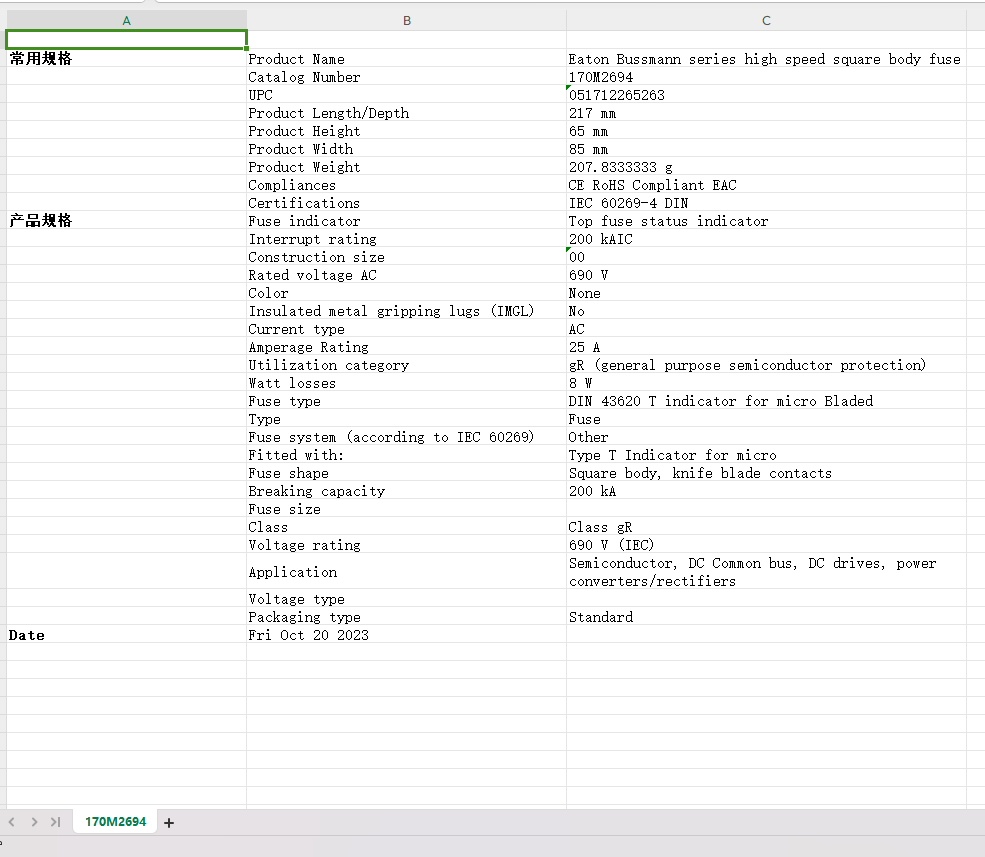This screenshot has width=985, height=857.
Task: Click the 217 mm value cell
Action: pos(766,112)
